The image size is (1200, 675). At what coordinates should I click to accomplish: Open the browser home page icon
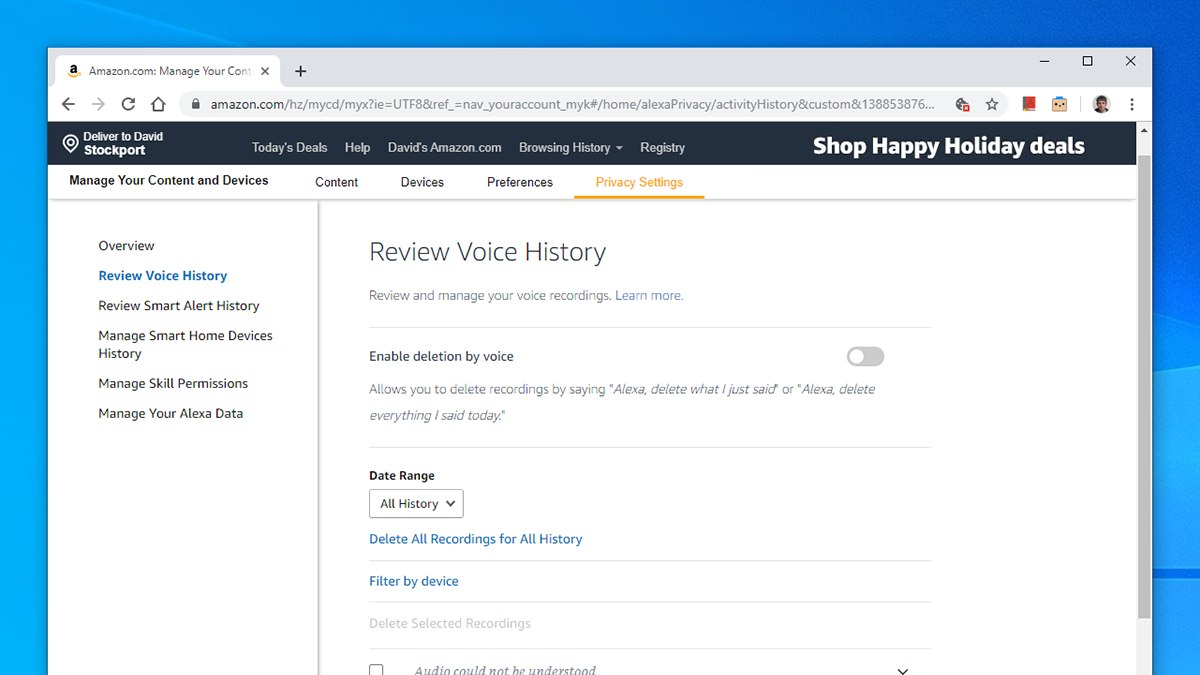pyautogui.click(x=158, y=104)
